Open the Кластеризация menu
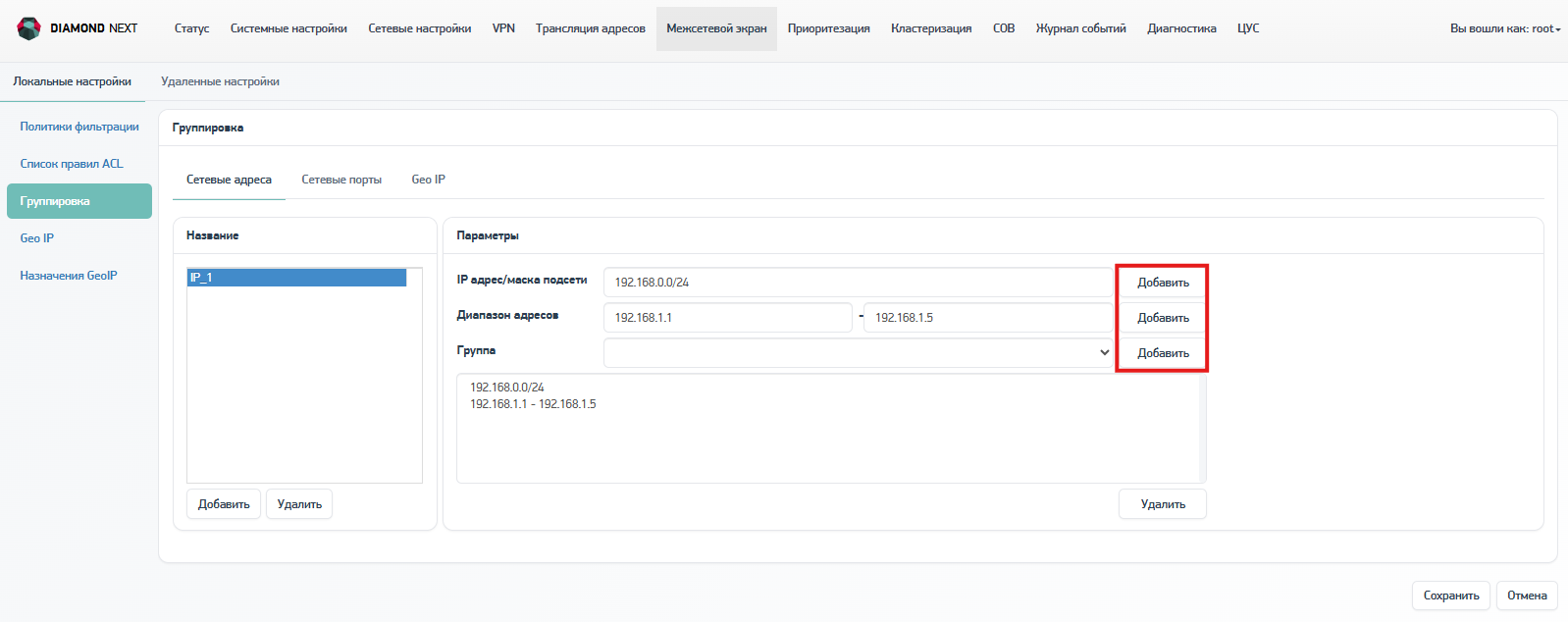This screenshot has width=1568, height=622. [931, 28]
